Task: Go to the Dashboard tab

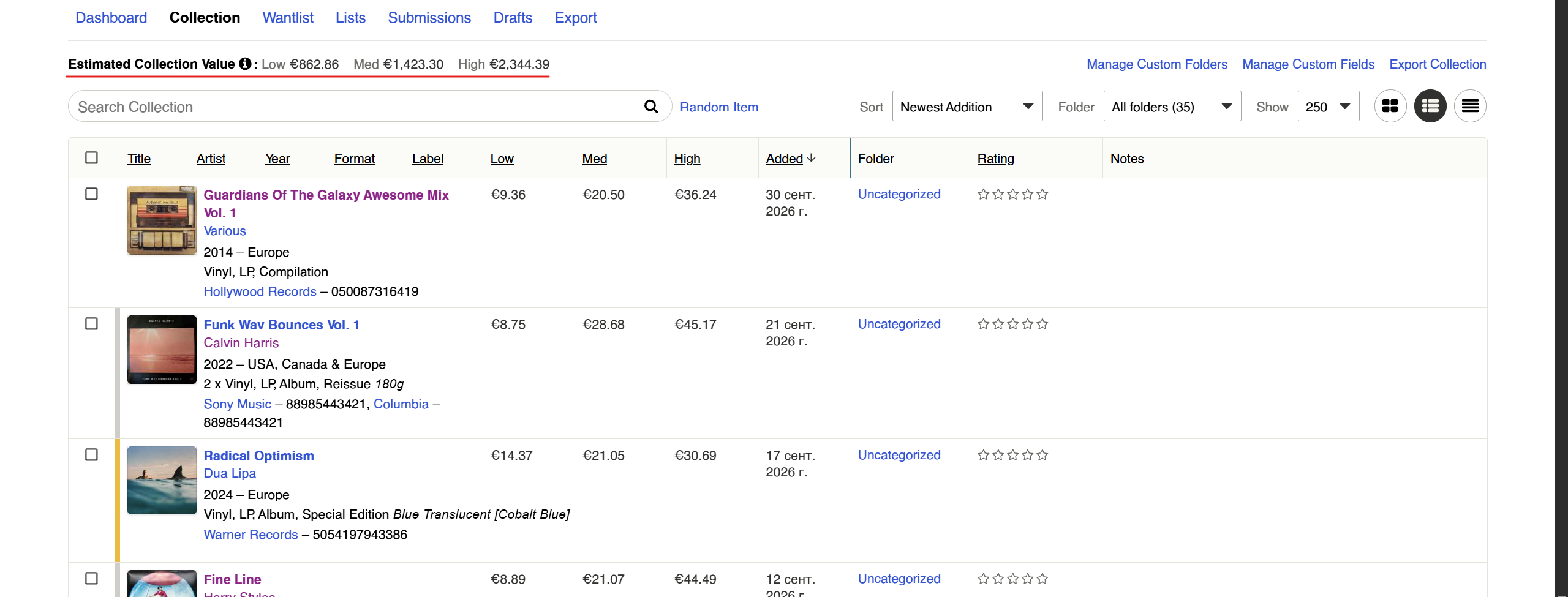Action: click(111, 18)
